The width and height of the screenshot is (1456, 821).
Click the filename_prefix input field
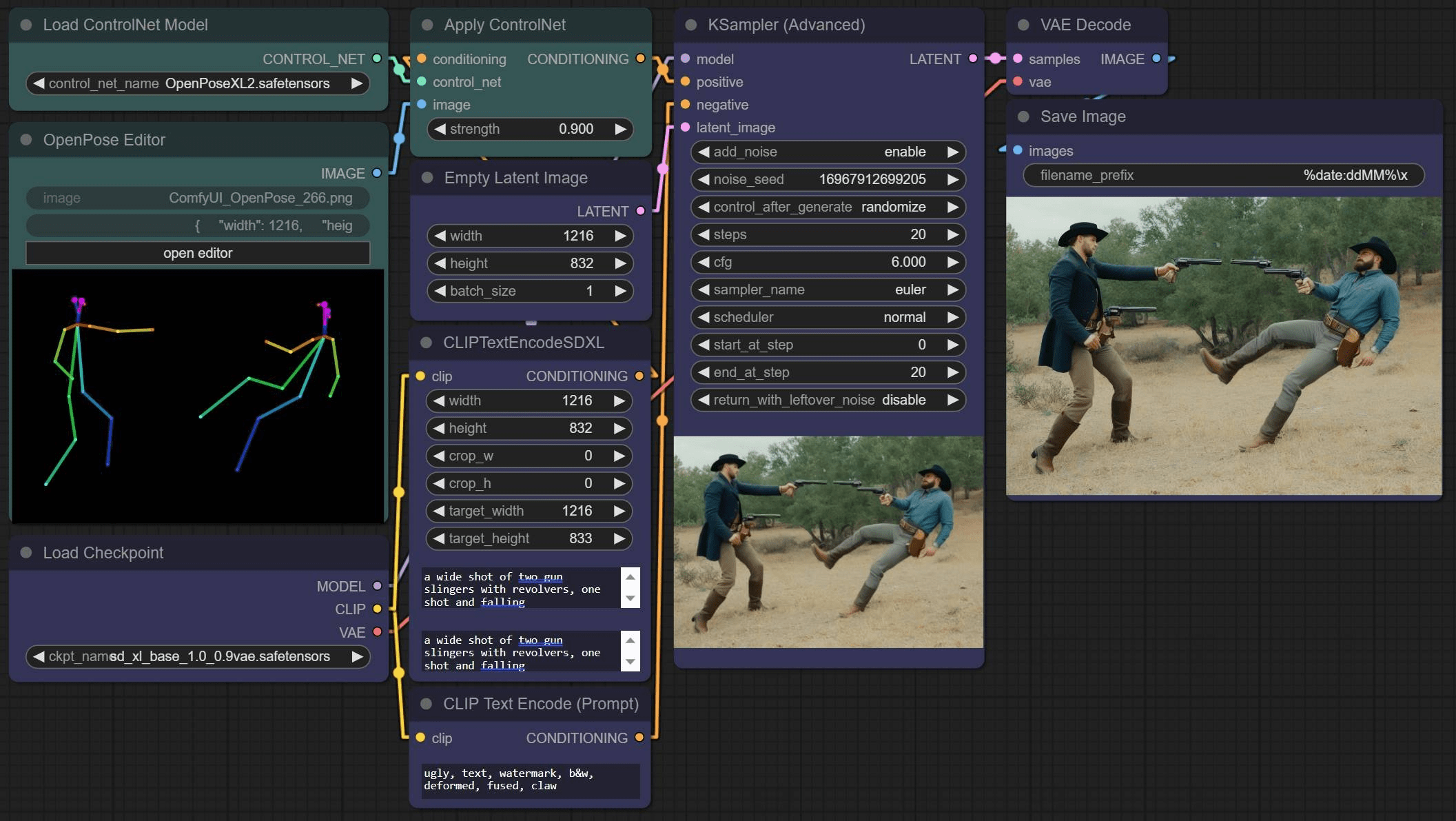tap(1223, 175)
